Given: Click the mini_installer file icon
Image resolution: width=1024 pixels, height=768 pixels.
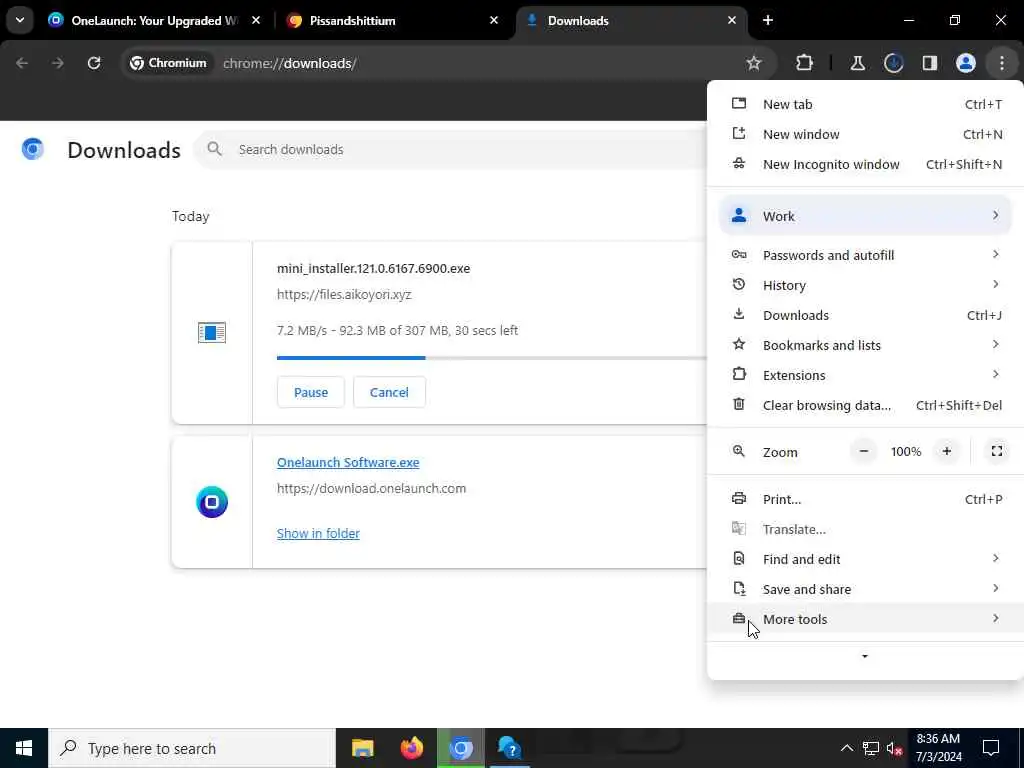Looking at the screenshot, I should (212, 332).
